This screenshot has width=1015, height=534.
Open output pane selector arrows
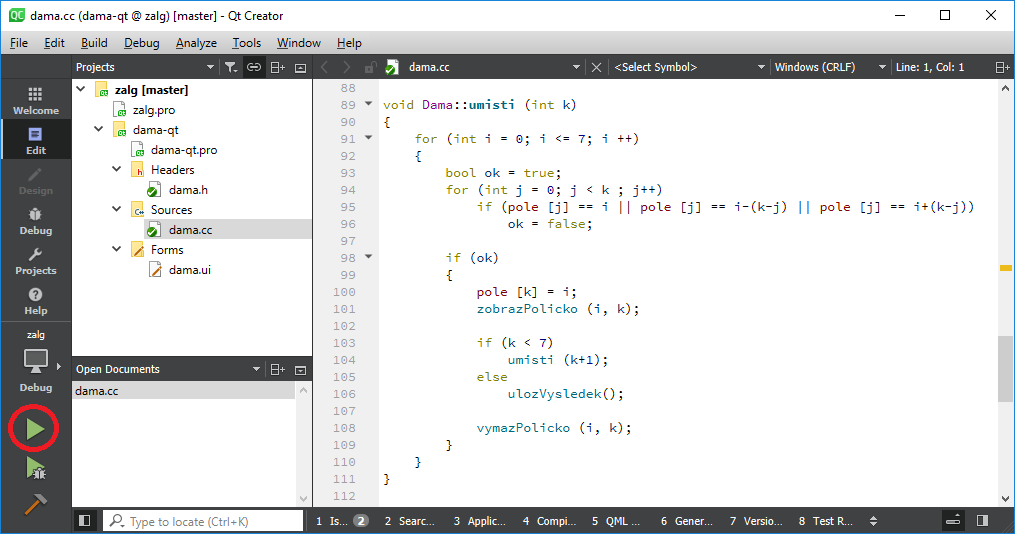873,520
